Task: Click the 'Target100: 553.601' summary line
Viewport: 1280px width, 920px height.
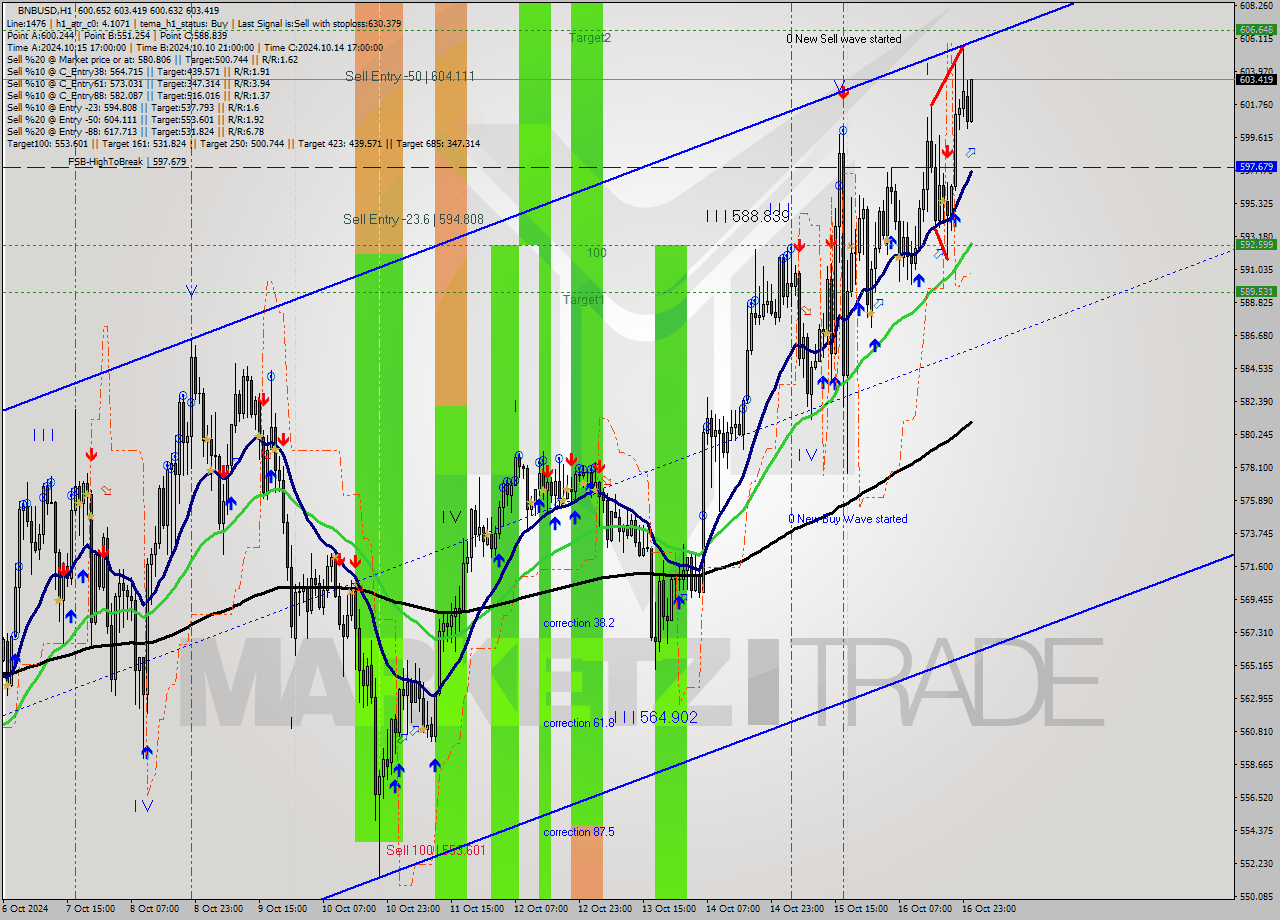Action: pos(243,143)
